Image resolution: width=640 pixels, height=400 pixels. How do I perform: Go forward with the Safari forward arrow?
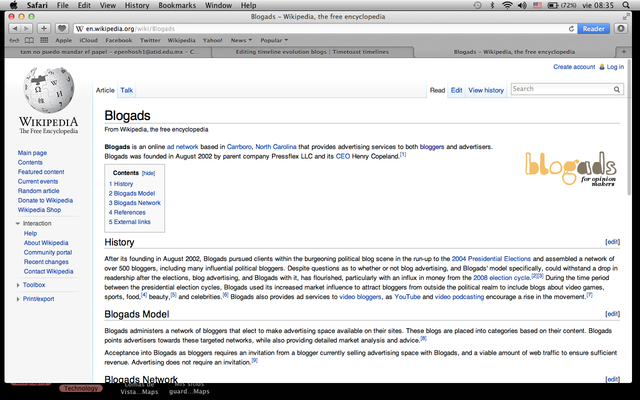(x=26, y=29)
